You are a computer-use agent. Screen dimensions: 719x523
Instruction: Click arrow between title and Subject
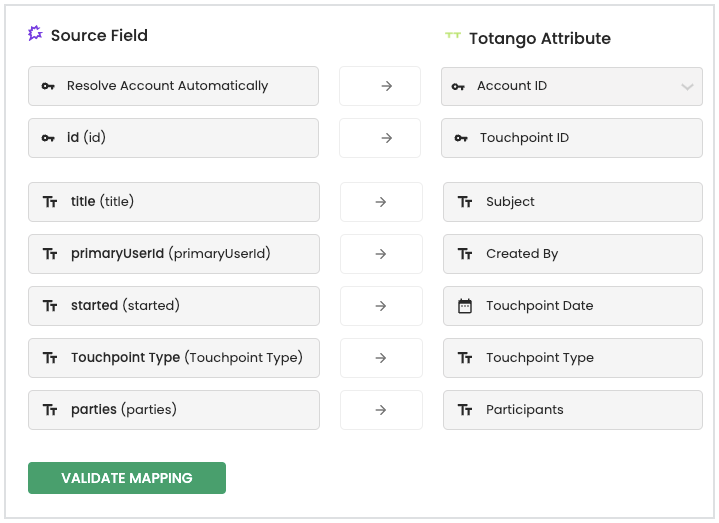tap(381, 202)
